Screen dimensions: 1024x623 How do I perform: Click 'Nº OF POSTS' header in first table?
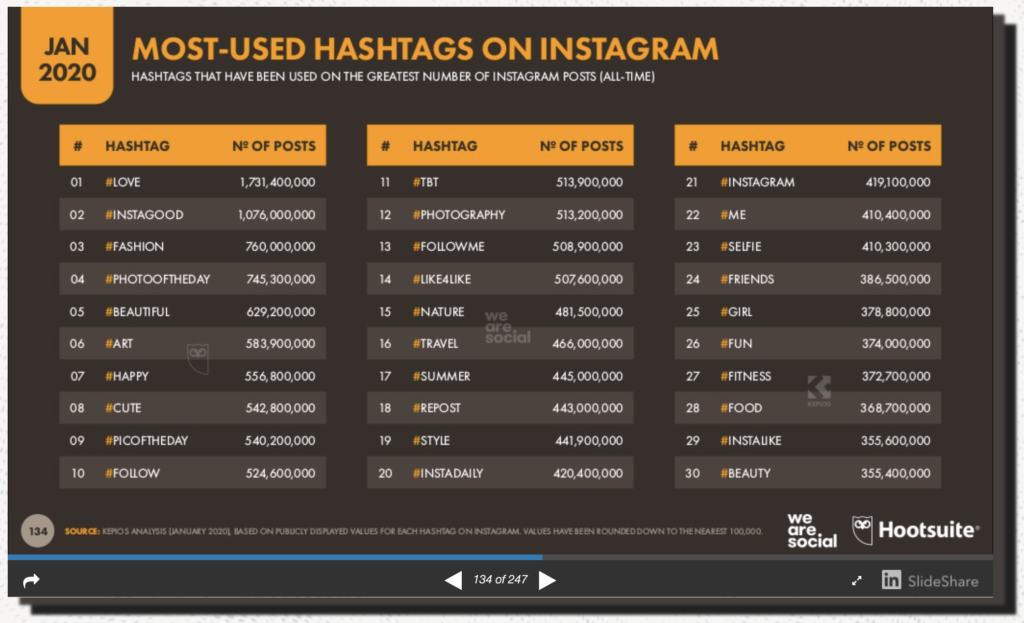coord(273,146)
